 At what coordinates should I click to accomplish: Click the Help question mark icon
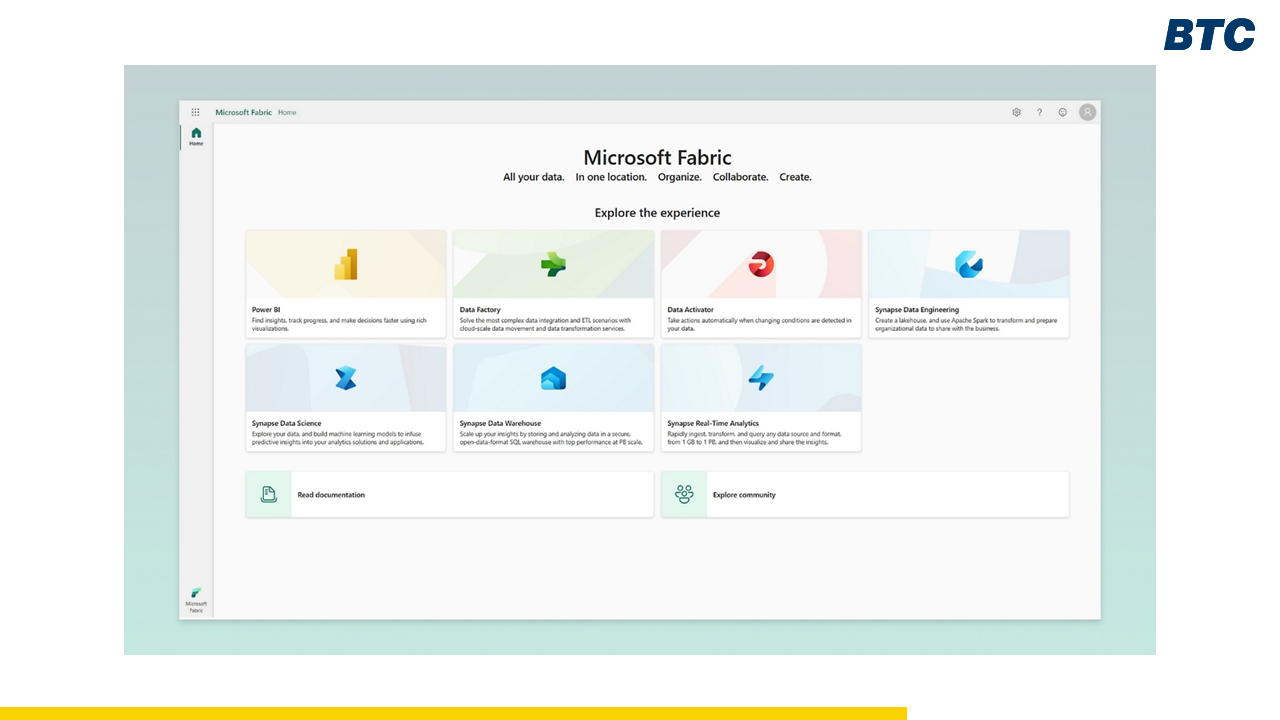1039,112
